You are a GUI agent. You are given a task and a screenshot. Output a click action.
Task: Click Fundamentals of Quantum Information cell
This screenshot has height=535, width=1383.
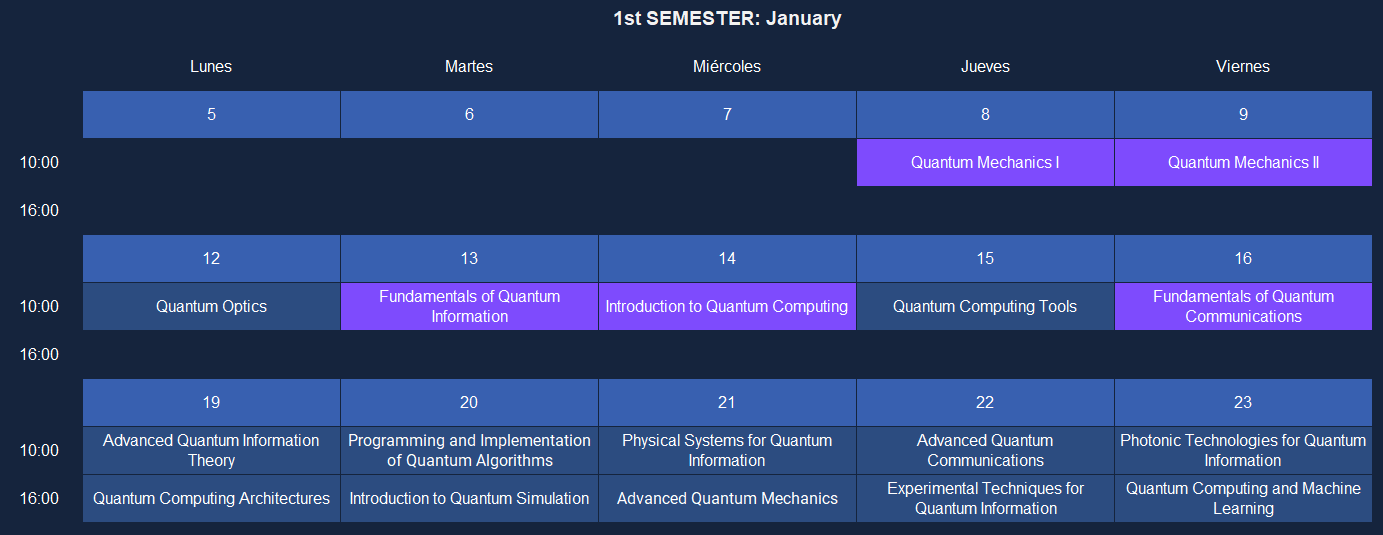pyautogui.click(x=469, y=306)
